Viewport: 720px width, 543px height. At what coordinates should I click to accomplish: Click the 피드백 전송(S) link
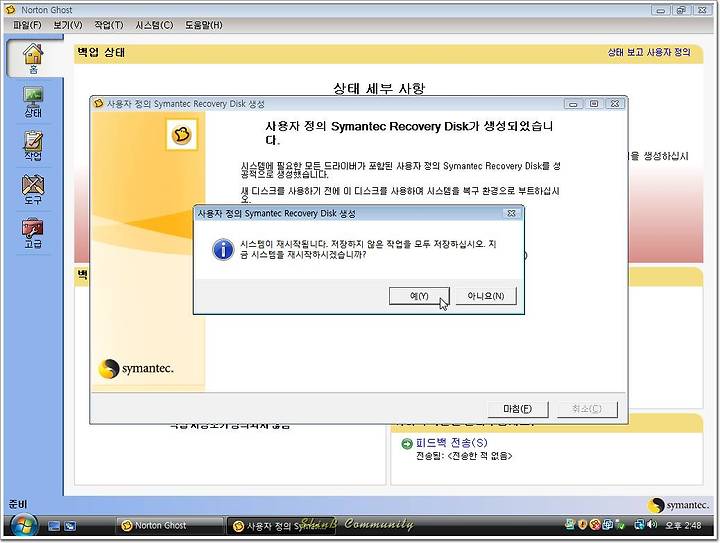click(451, 443)
